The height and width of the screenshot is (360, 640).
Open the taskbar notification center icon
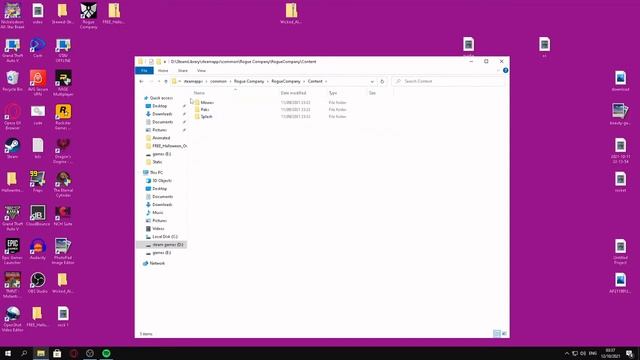(x=629, y=353)
